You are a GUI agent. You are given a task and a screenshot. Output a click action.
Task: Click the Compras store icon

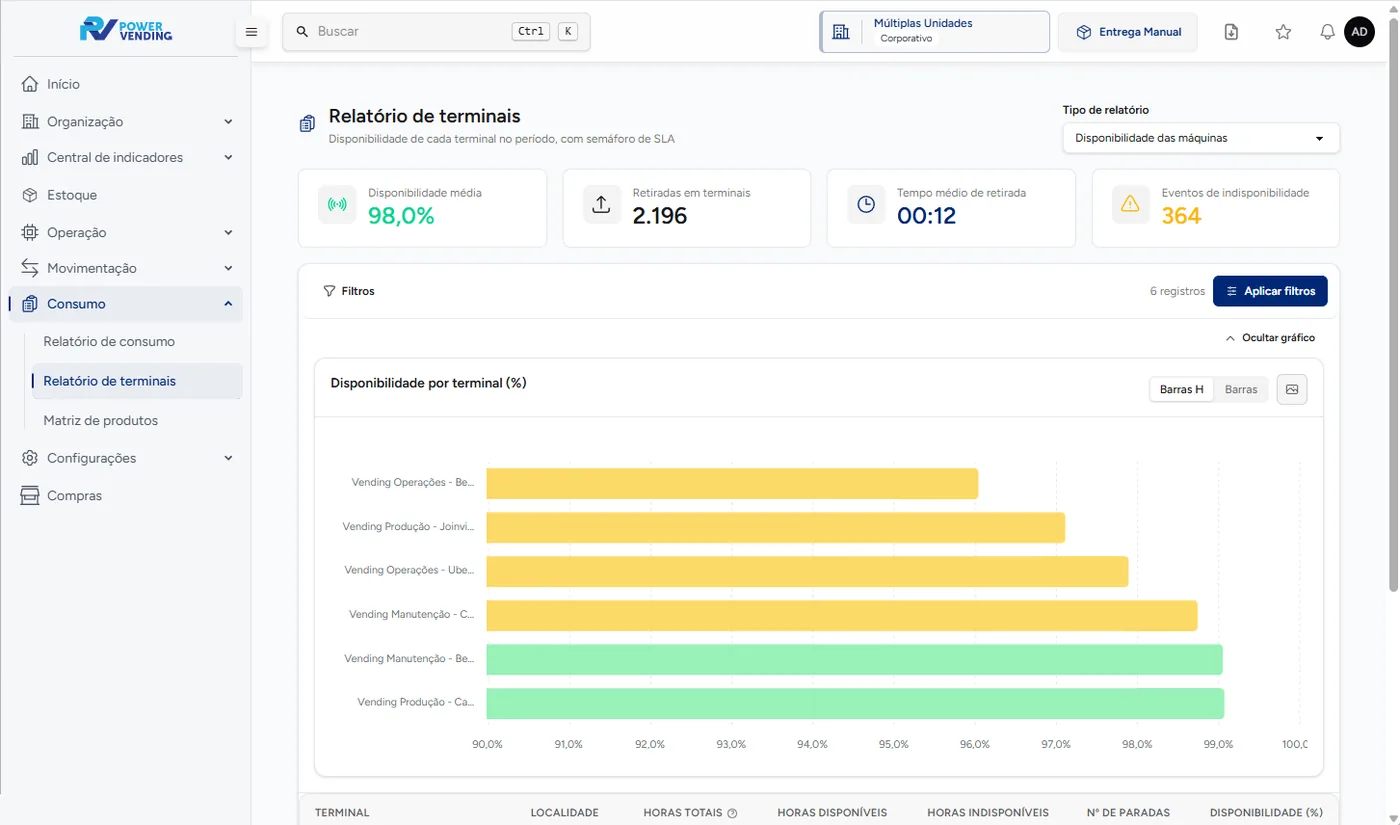[30, 496]
